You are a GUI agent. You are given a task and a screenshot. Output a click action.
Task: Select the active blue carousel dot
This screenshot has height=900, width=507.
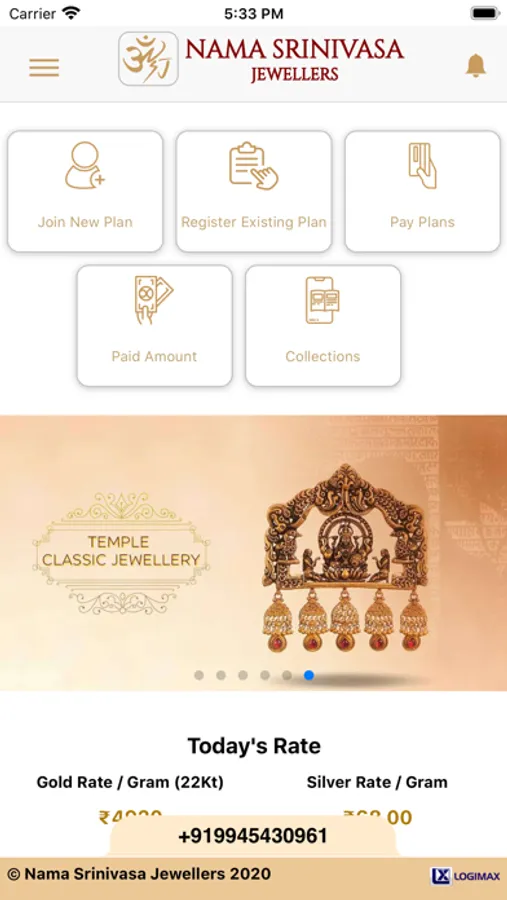tap(309, 676)
